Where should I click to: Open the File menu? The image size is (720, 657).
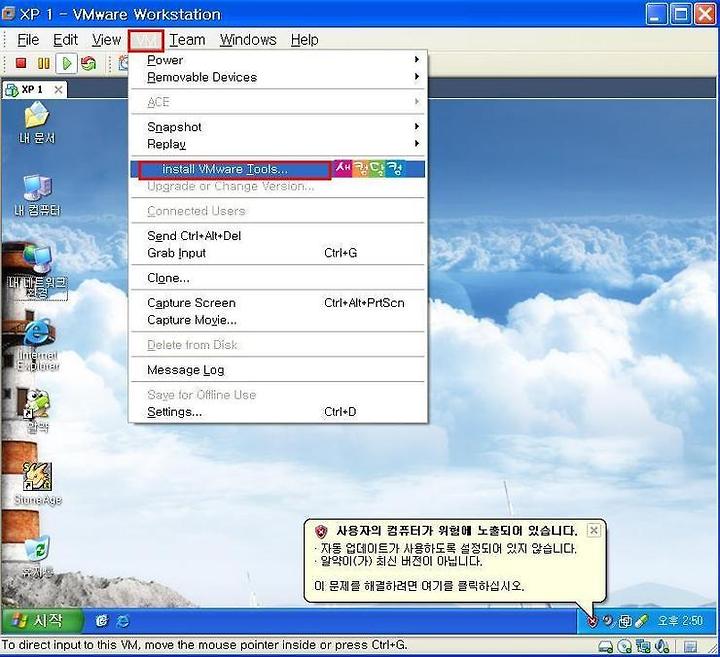(x=28, y=40)
